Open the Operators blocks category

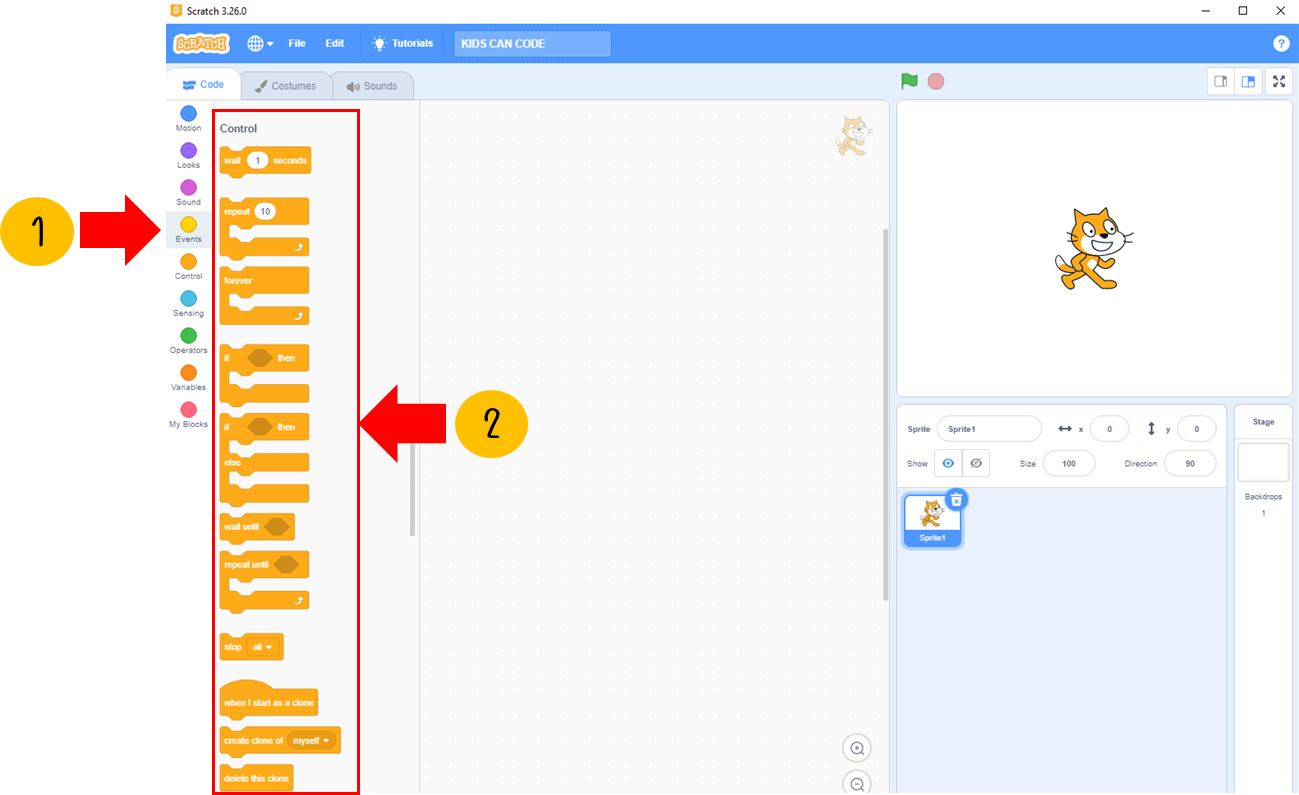click(188, 341)
